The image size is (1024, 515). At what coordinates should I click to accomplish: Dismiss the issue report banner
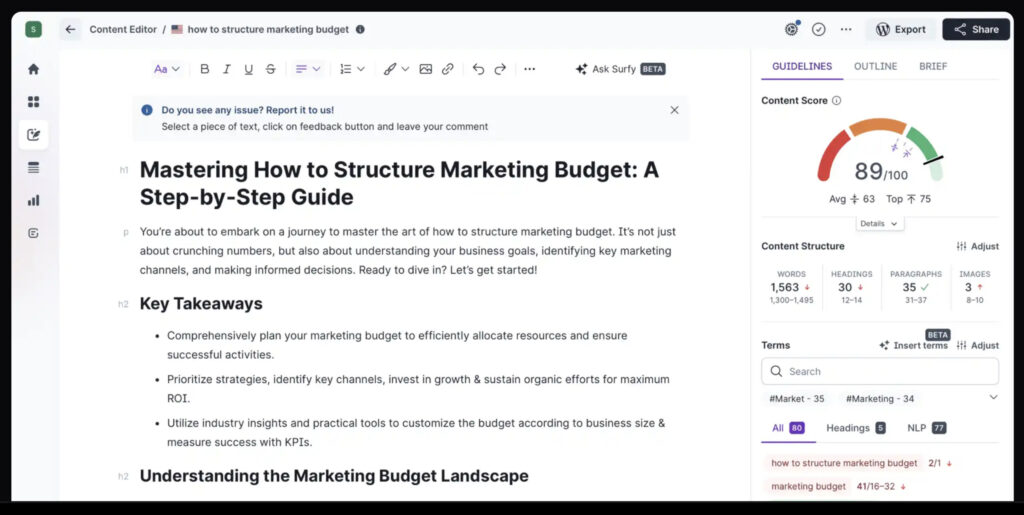pos(674,110)
